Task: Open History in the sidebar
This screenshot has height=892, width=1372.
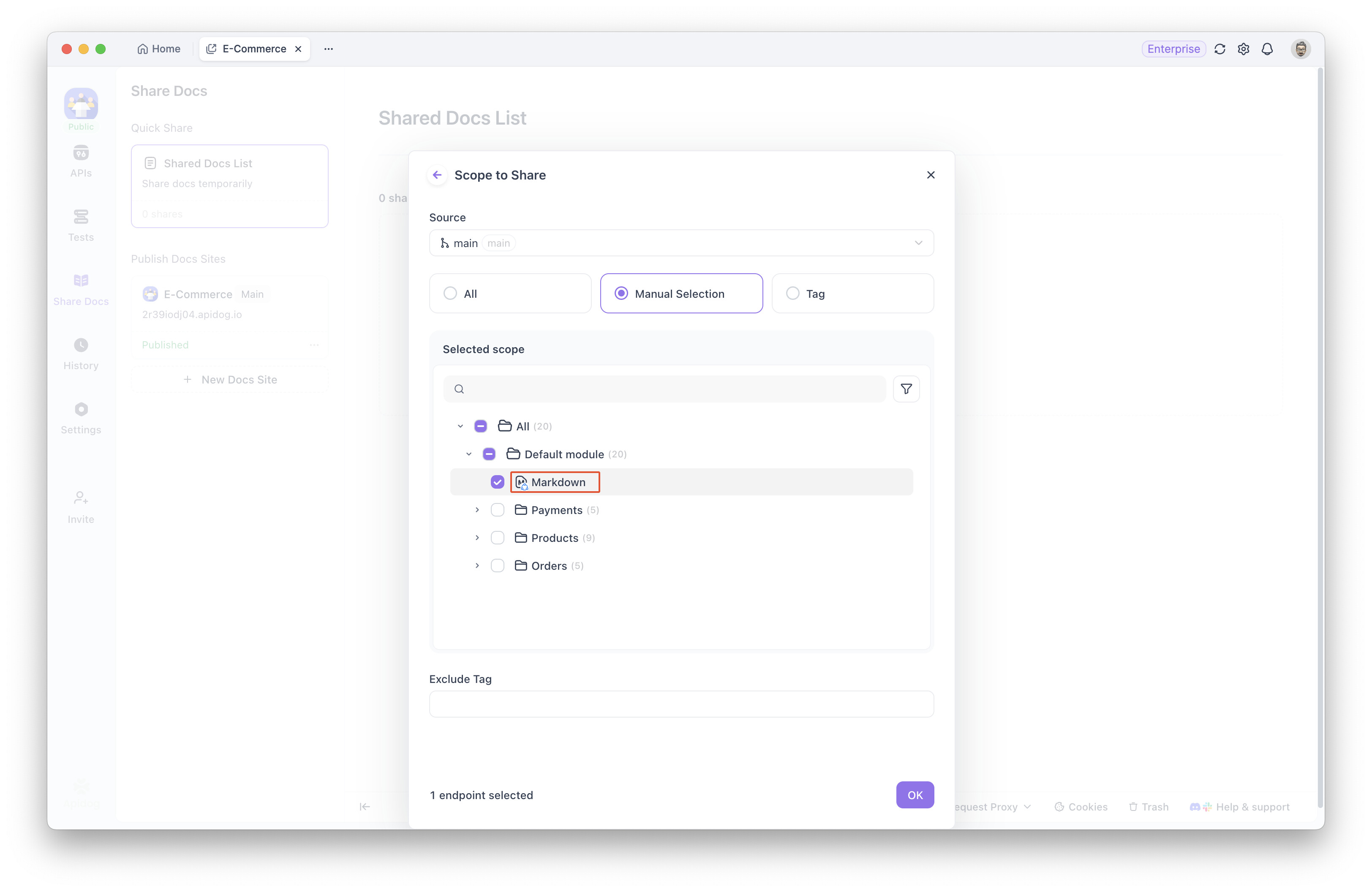Action: pos(81,354)
